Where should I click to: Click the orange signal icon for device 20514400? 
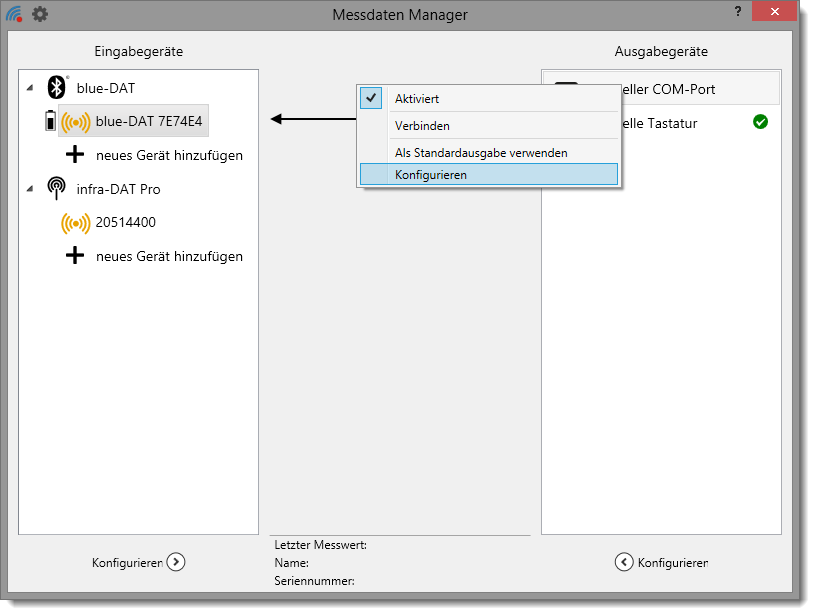pos(75,223)
